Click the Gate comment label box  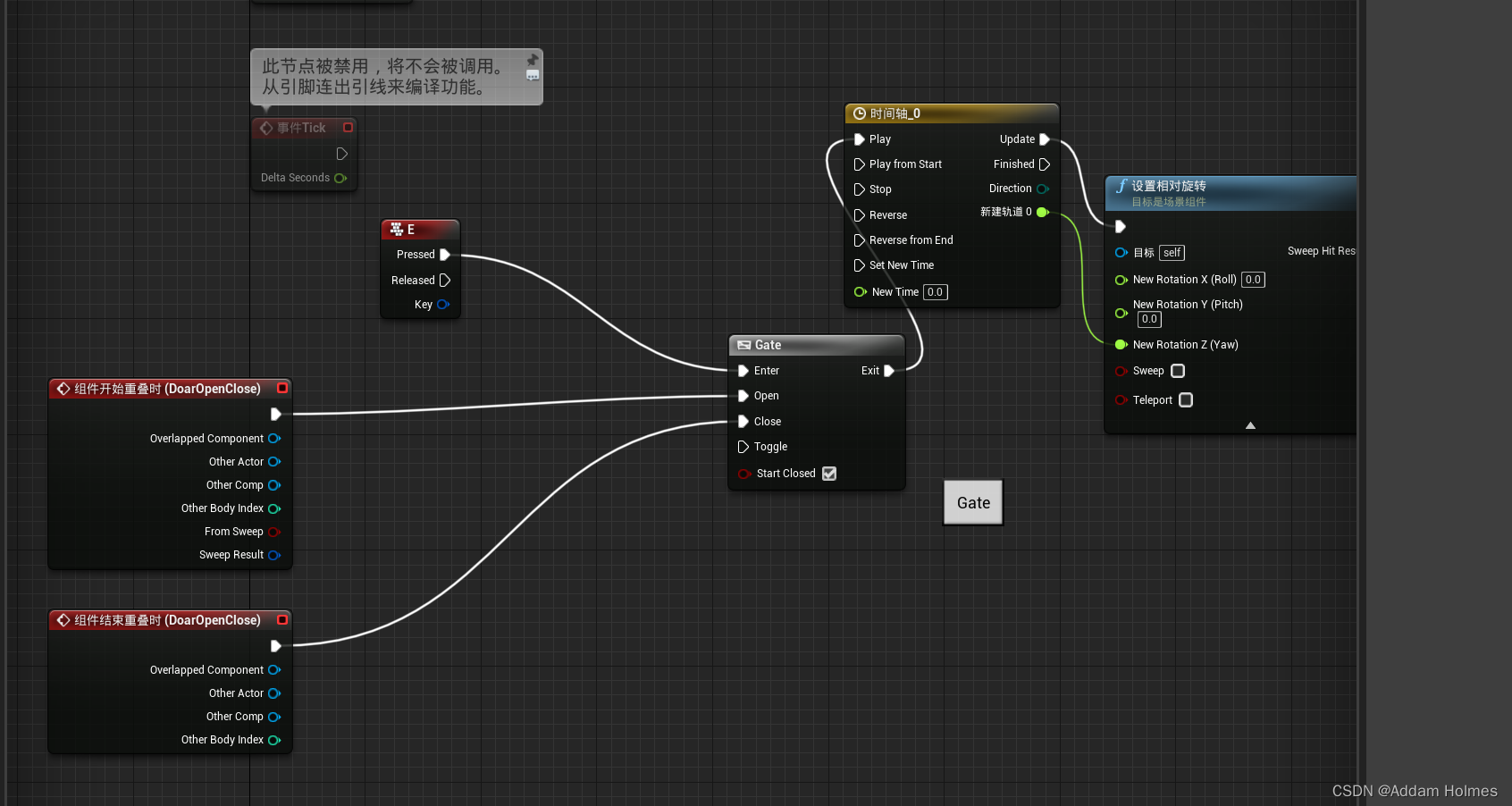(973, 503)
